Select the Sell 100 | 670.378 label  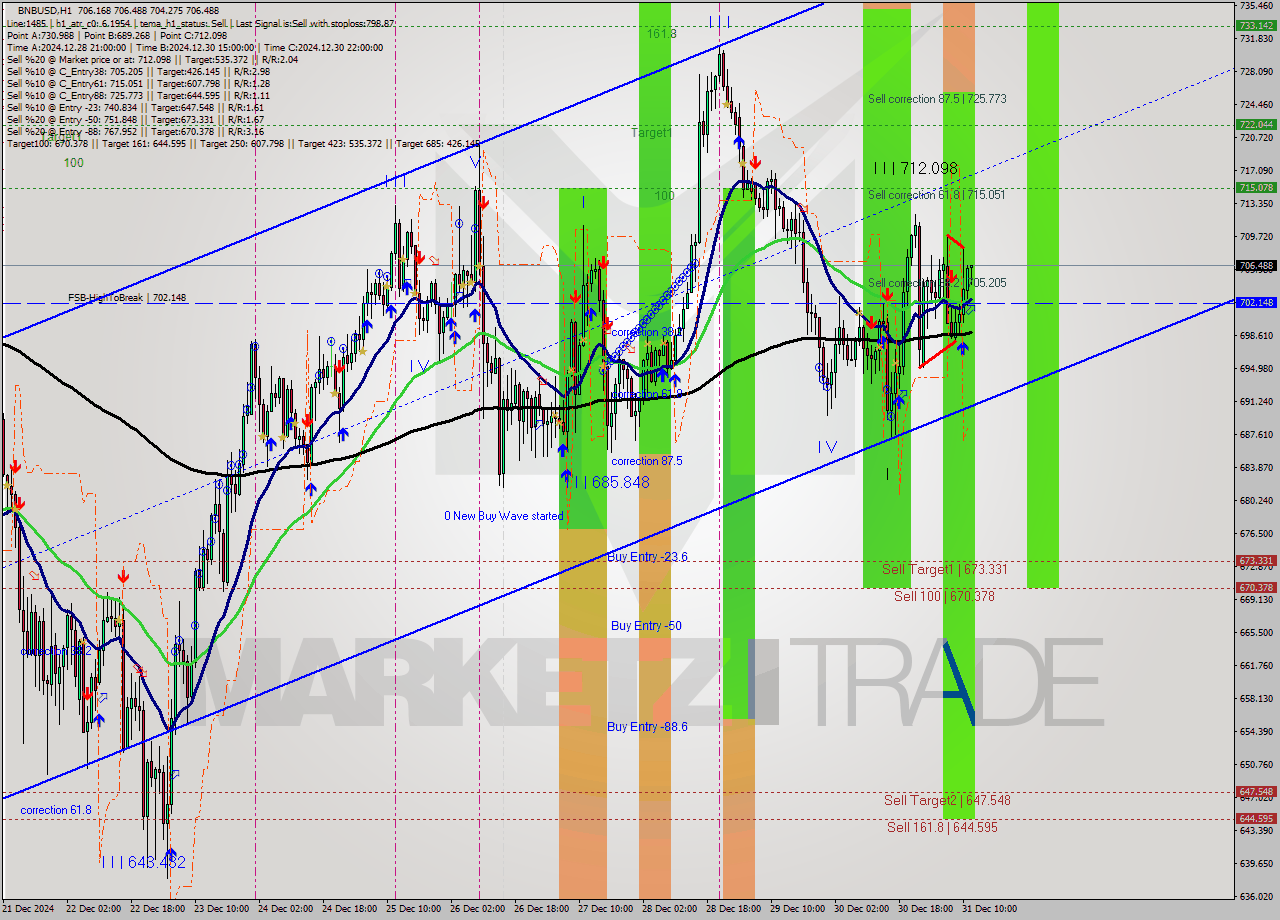coord(944,596)
